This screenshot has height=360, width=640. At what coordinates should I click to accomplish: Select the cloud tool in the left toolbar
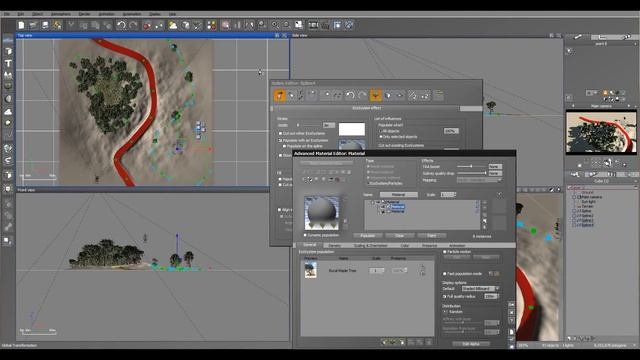[x=8, y=111]
